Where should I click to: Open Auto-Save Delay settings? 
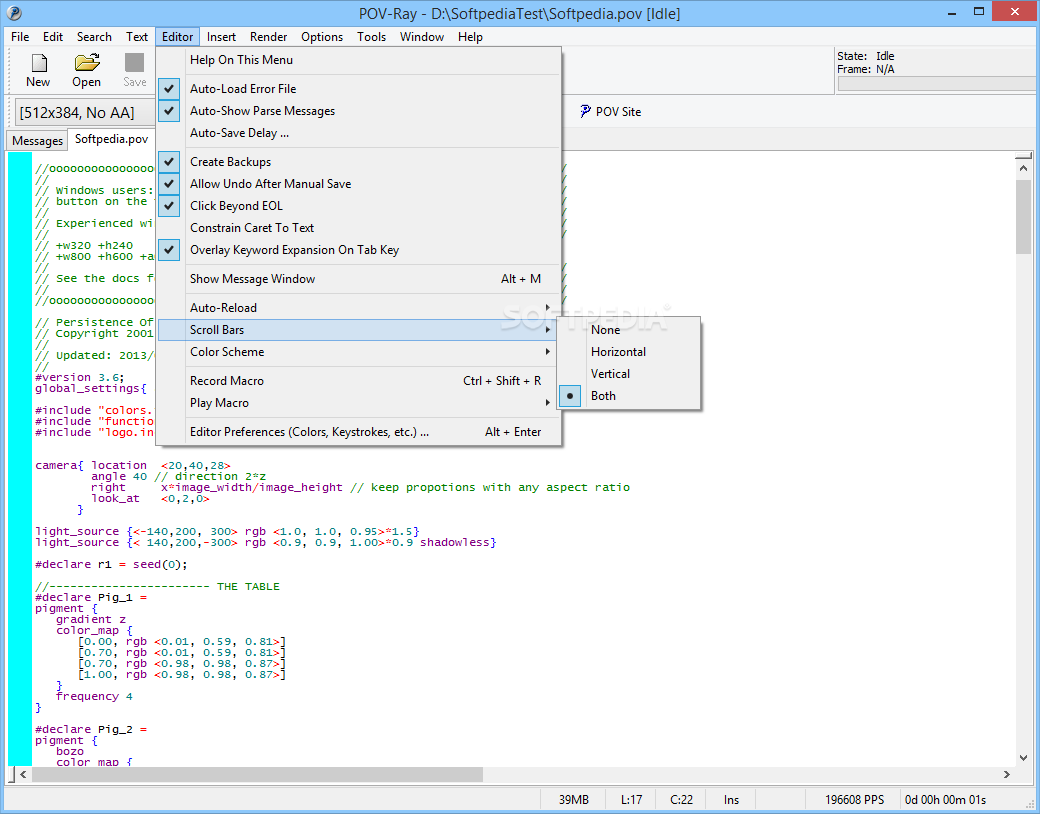point(359,133)
